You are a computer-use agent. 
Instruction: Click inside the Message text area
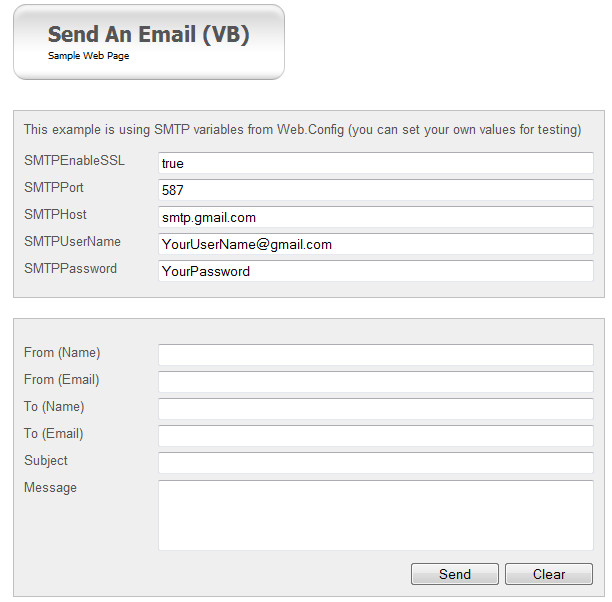[x=376, y=515]
